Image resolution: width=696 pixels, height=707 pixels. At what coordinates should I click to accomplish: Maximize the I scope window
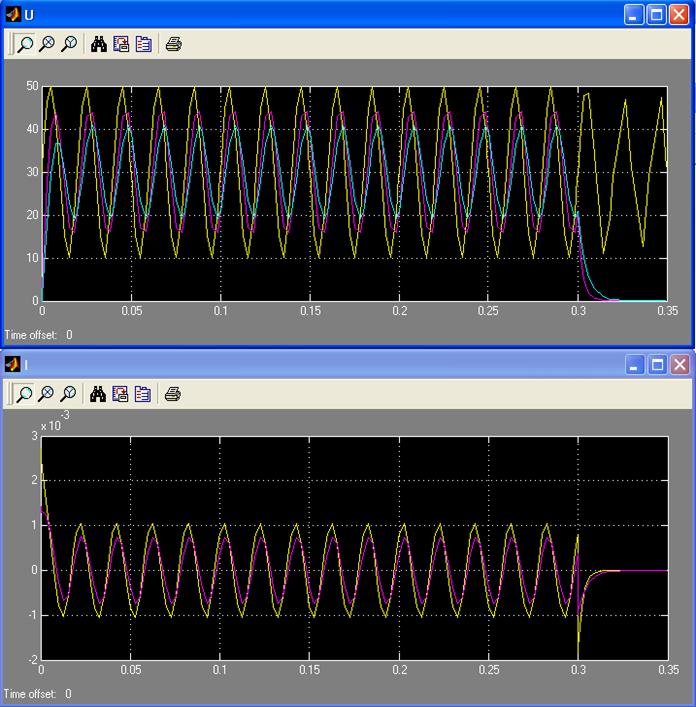pos(657,365)
